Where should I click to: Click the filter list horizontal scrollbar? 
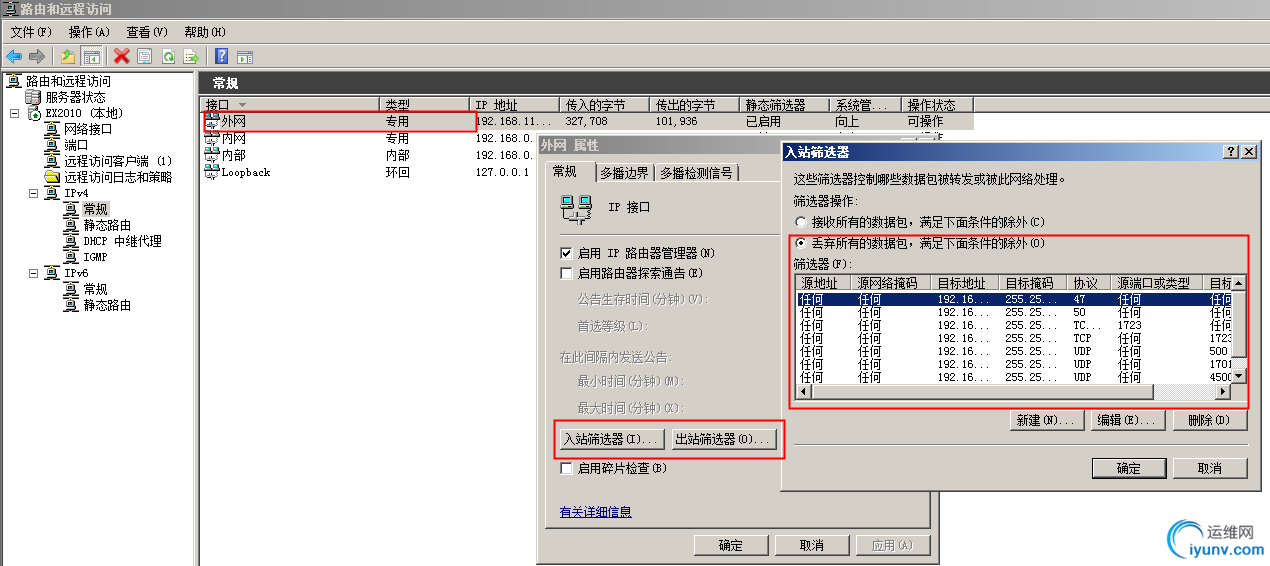(1013, 392)
